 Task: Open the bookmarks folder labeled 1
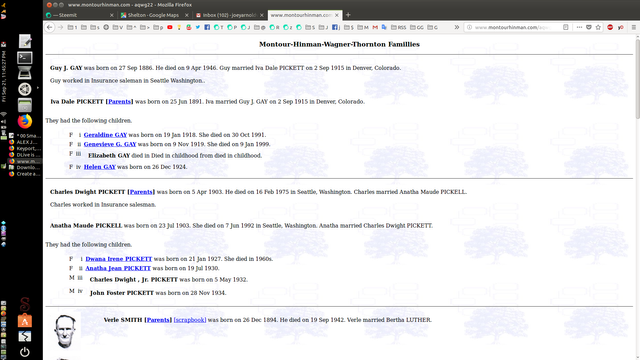click(72, 27)
